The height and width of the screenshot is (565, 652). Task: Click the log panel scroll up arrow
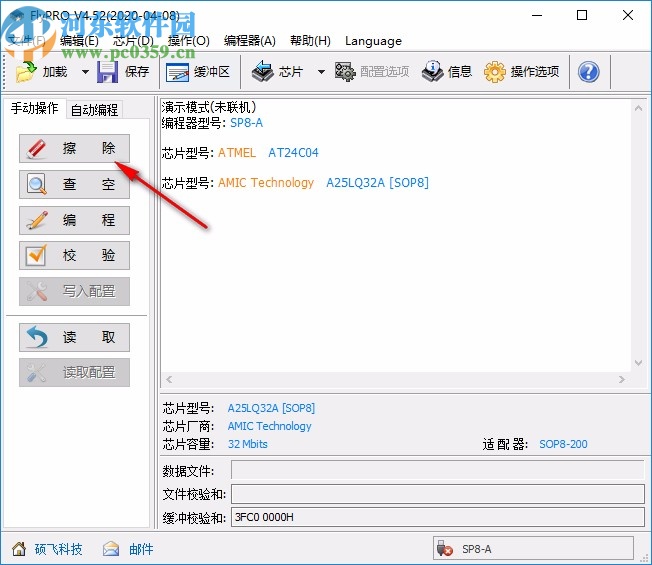[x=638, y=108]
